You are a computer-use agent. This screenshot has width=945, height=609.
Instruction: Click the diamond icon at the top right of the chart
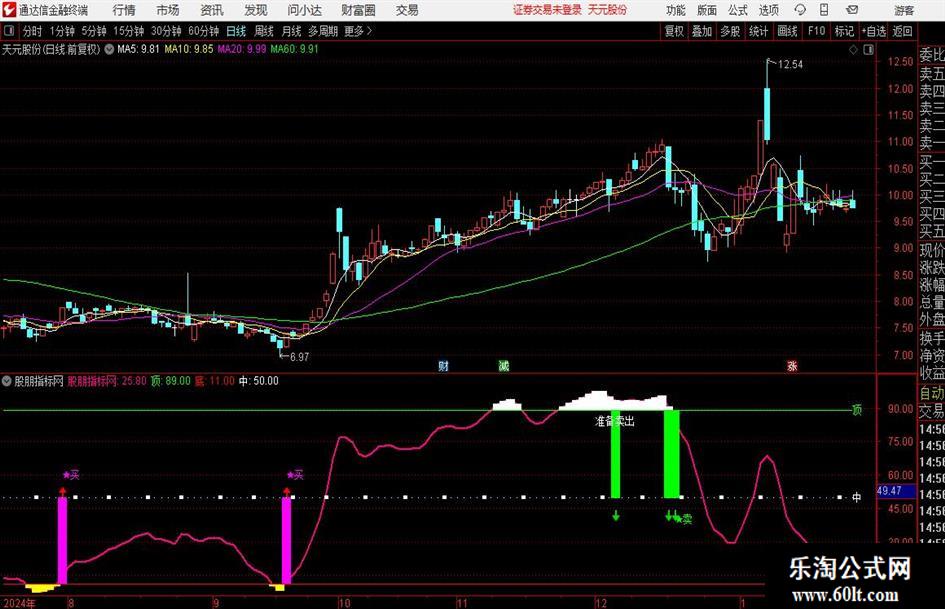pyautogui.click(x=853, y=50)
